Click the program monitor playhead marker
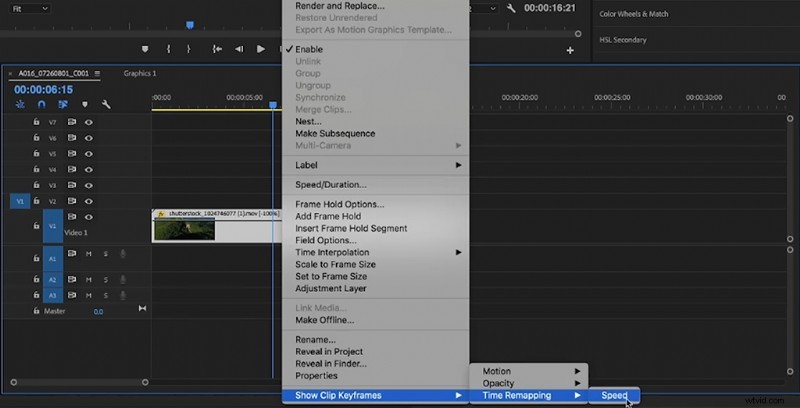This screenshot has width=800, height=408. pyautogui.click(x=190, y=24)
